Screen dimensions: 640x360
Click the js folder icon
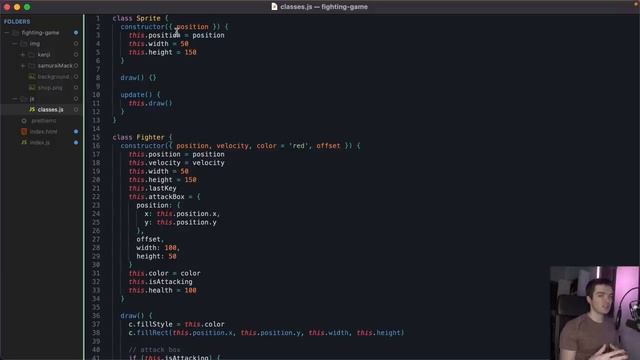pos(24,99)
